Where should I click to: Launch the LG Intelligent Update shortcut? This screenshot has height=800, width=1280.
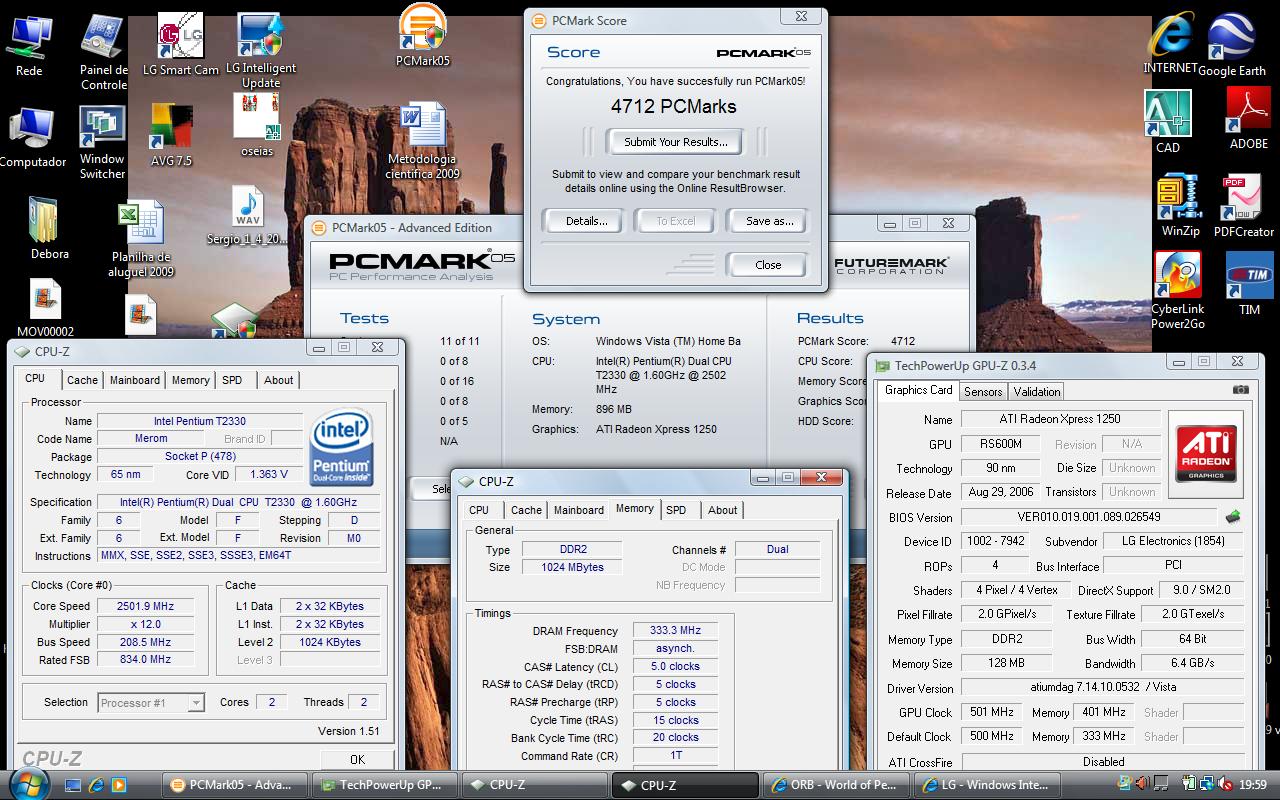tap(260, 50)
